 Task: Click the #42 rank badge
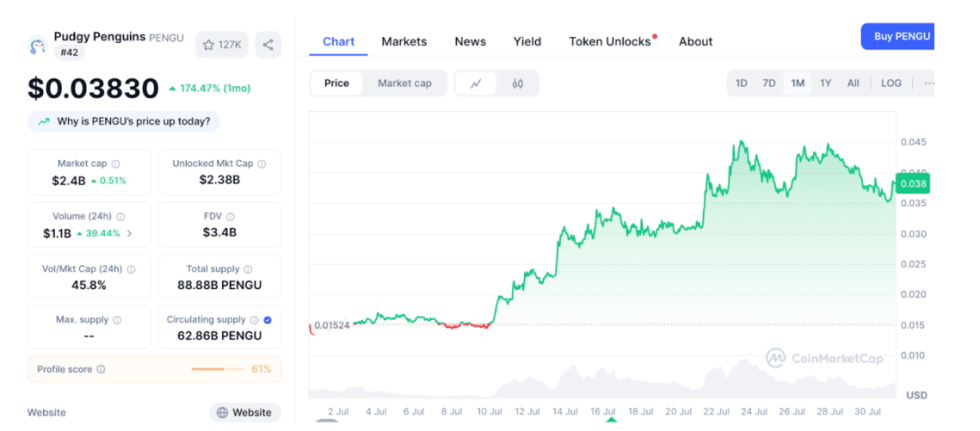69,52
